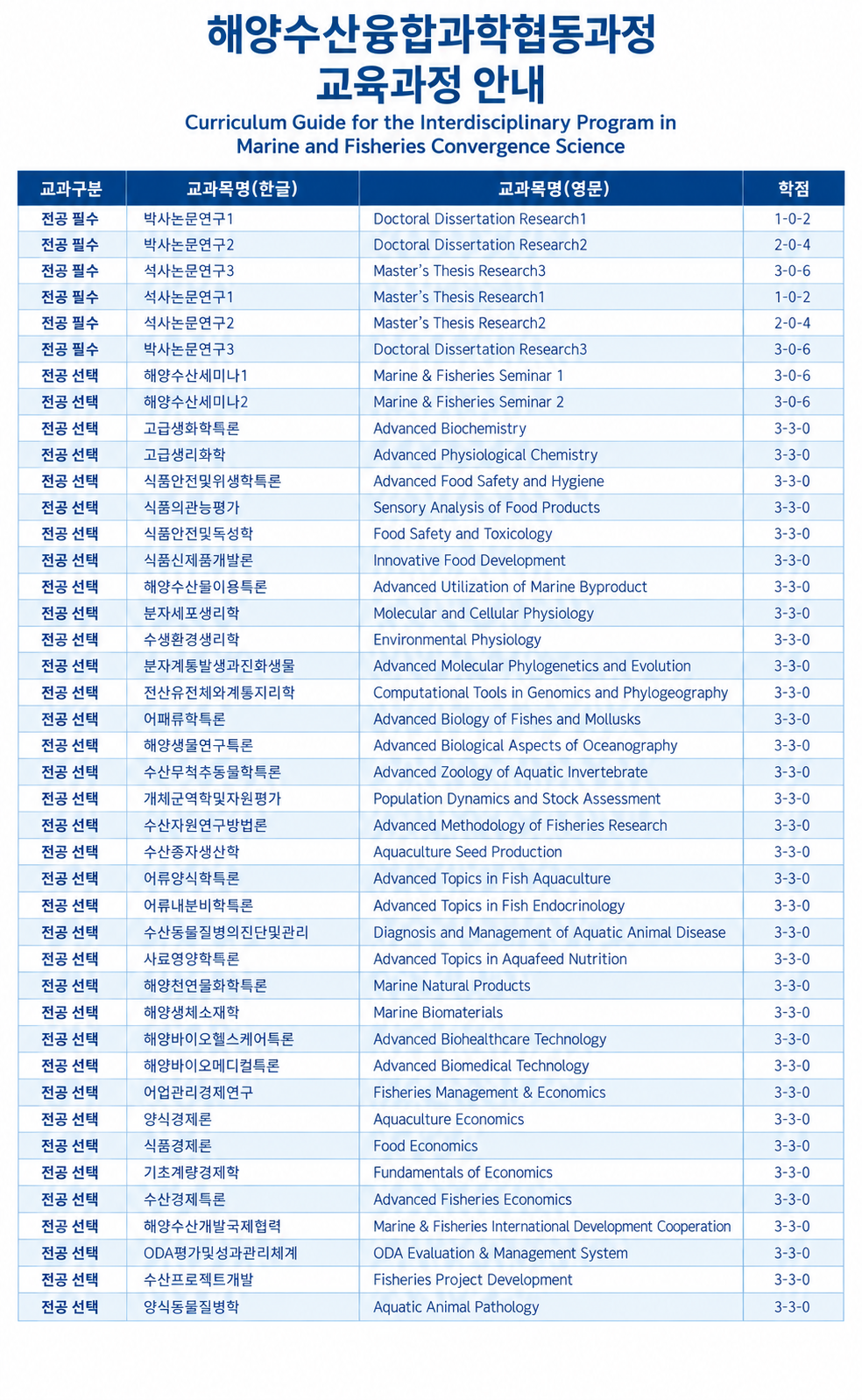Click the 교과목명(영문) column header
Screen dimensions: 862x1400
coord(551,188)
